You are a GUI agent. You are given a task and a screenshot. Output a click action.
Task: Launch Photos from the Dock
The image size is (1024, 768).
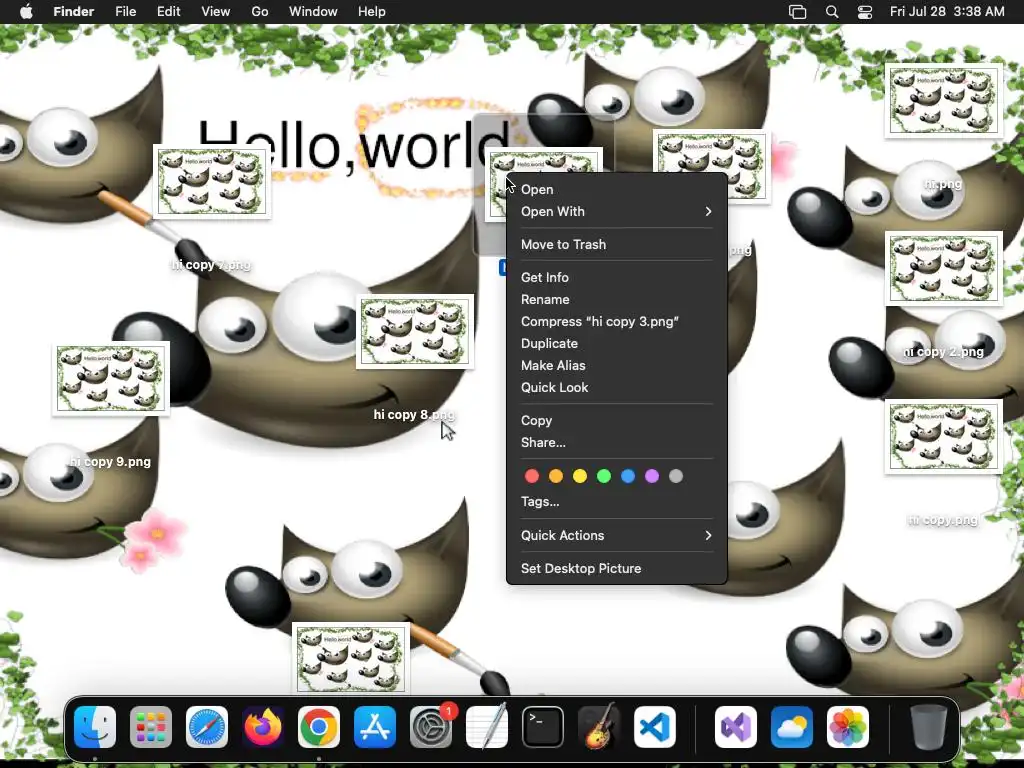tap(848, 727)
